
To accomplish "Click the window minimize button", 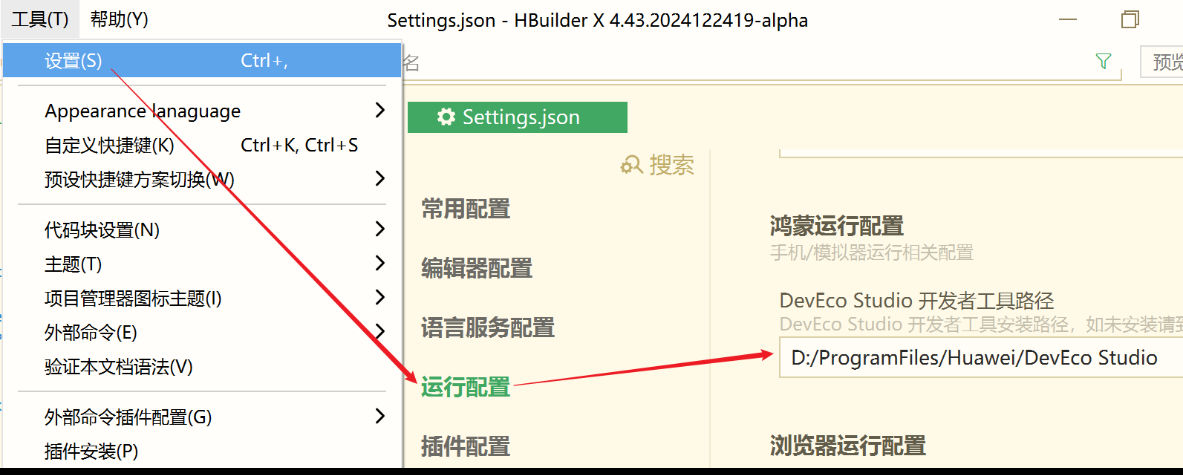I will 1068,20.
